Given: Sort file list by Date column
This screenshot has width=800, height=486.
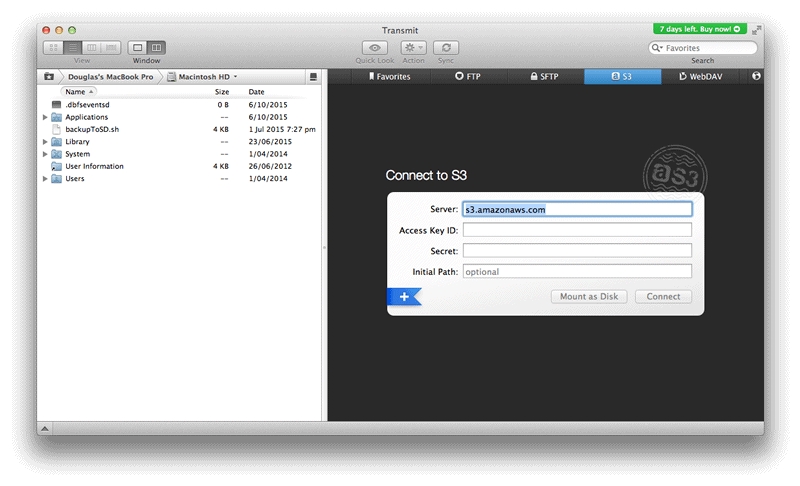Looking at the screenshot, I should point(256,92).
